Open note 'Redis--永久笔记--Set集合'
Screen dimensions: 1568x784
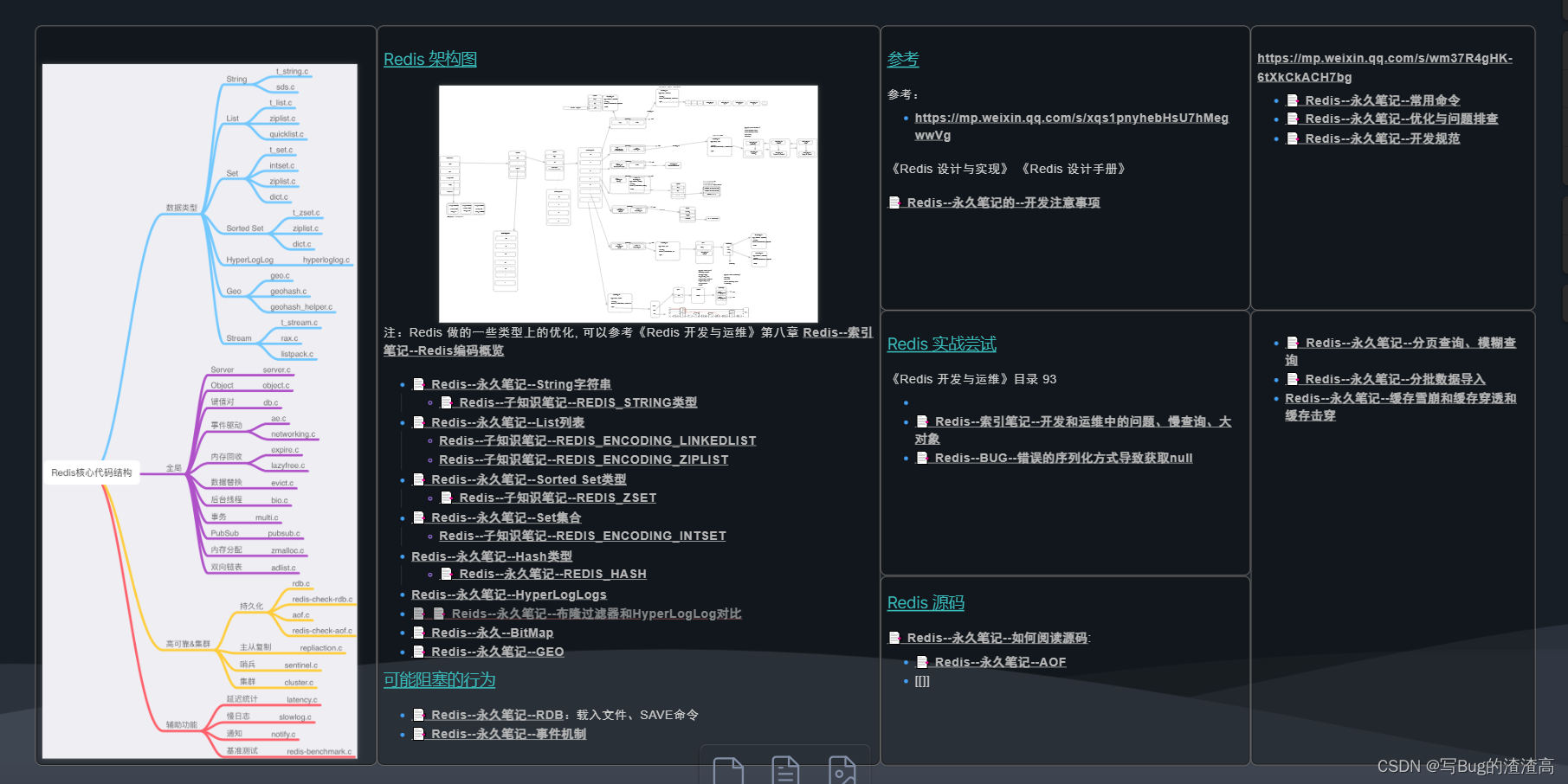point(507,517)
